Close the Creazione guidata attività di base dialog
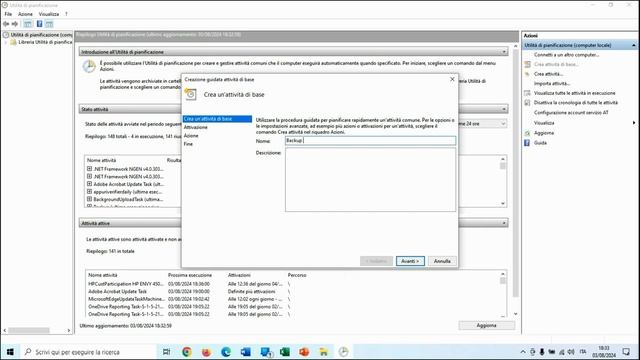 coord(452,79)
